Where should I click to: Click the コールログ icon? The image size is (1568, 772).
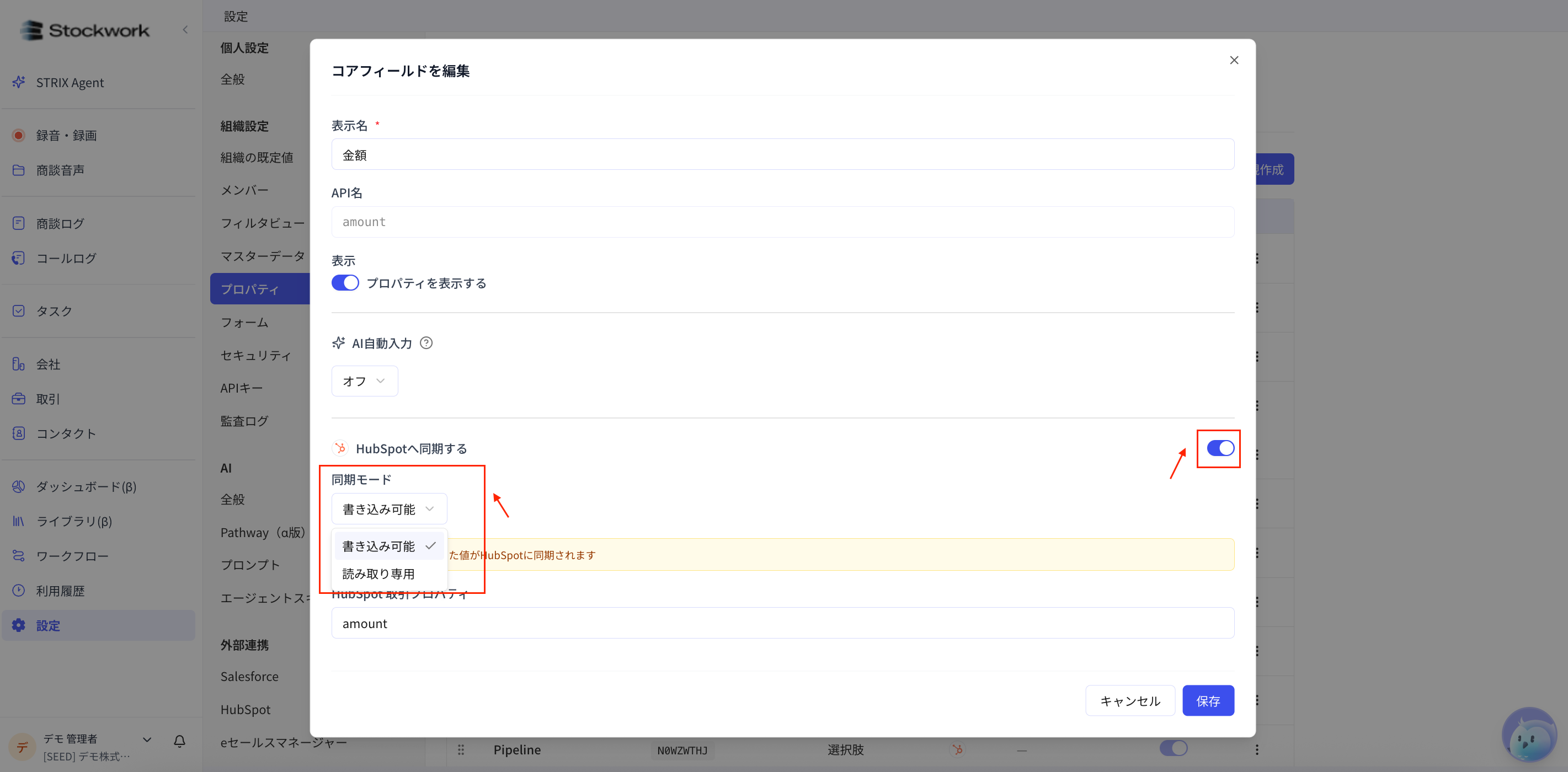[19, 258]
